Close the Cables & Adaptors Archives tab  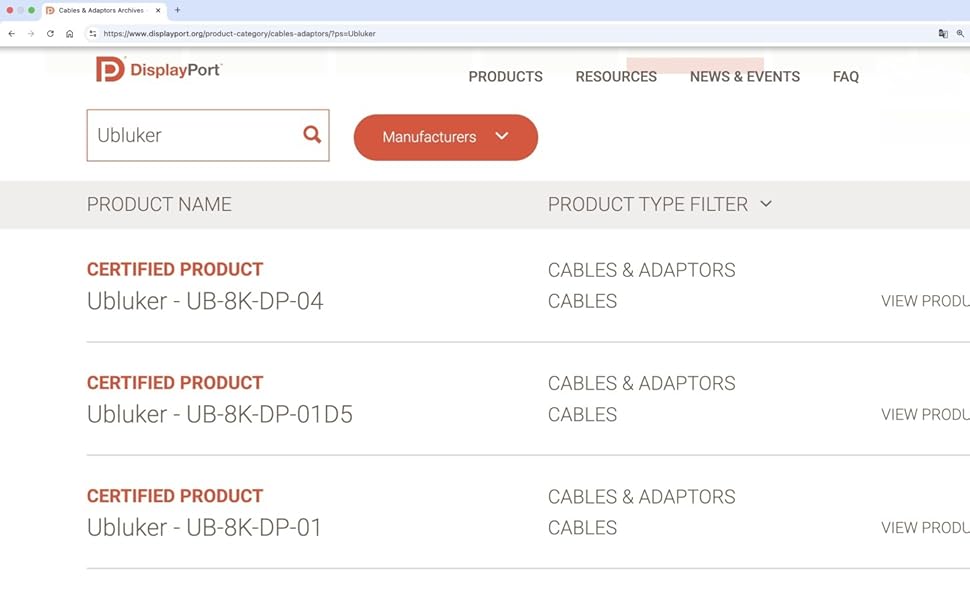158,10
